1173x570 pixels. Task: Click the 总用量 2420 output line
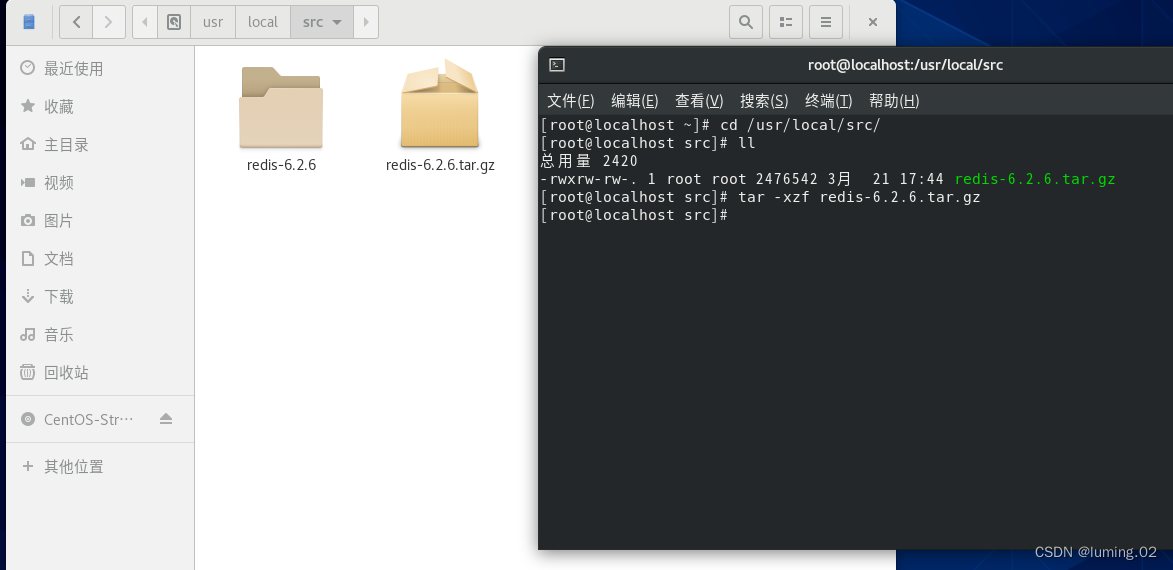pos(589,161)
